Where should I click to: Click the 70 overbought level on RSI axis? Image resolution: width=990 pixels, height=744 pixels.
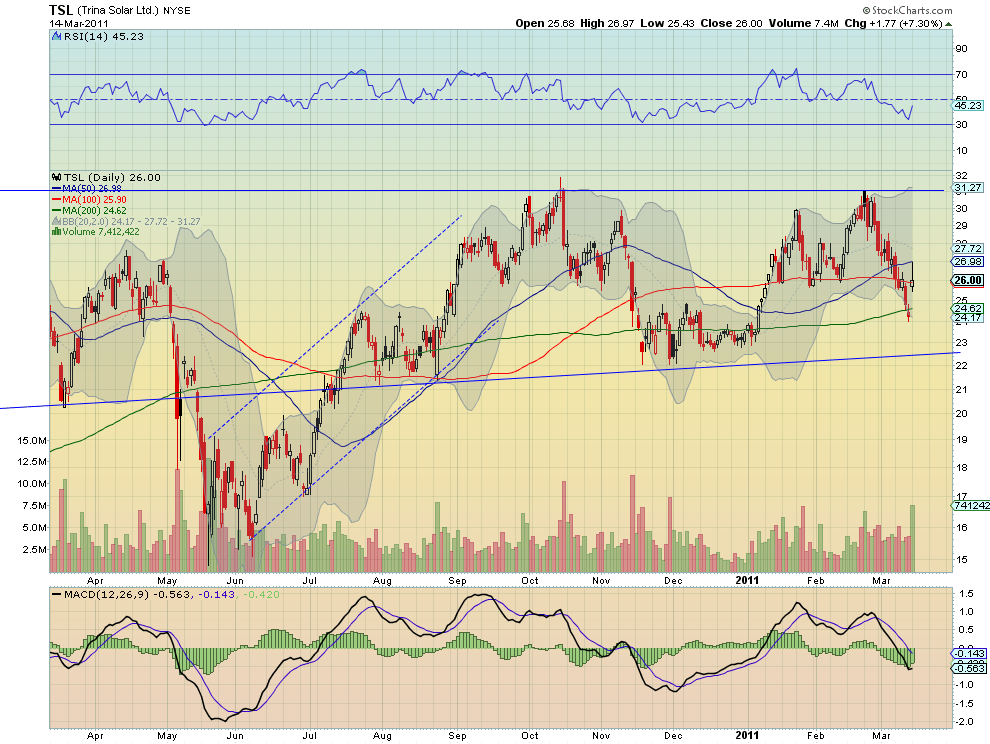pos(961,75)
